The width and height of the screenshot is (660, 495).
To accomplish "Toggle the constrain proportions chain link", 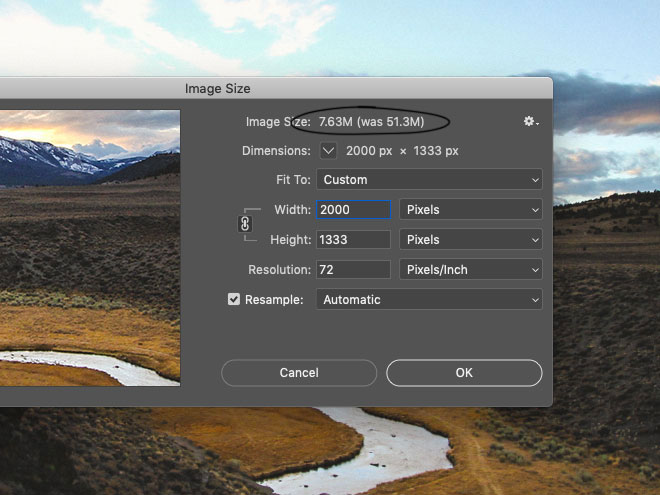I will click(245, 224).
